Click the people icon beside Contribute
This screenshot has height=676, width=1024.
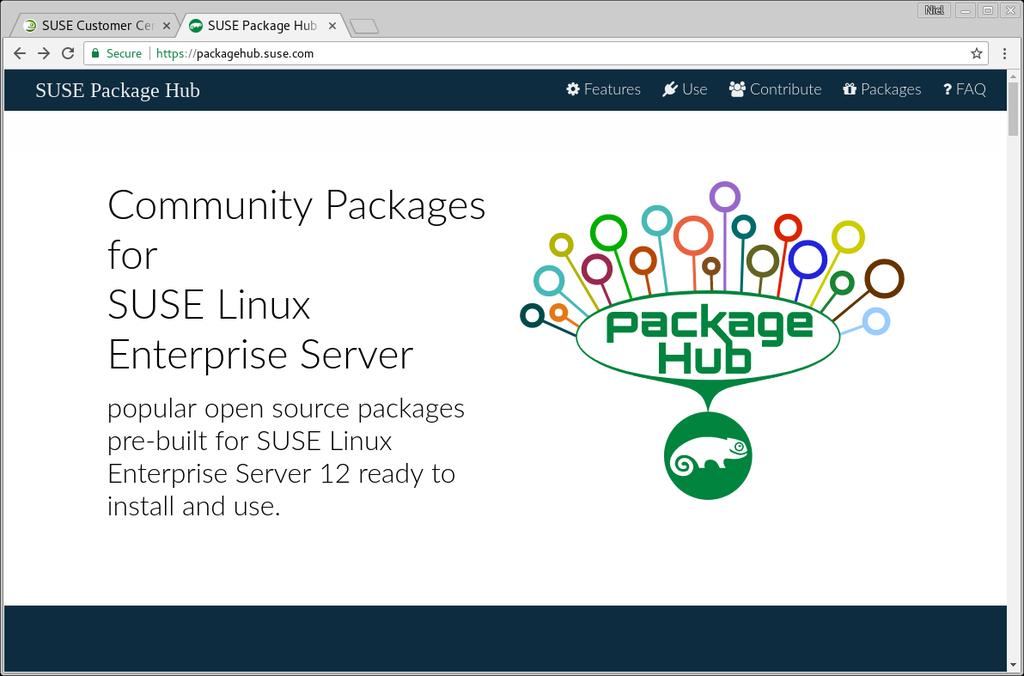(737, 89)
